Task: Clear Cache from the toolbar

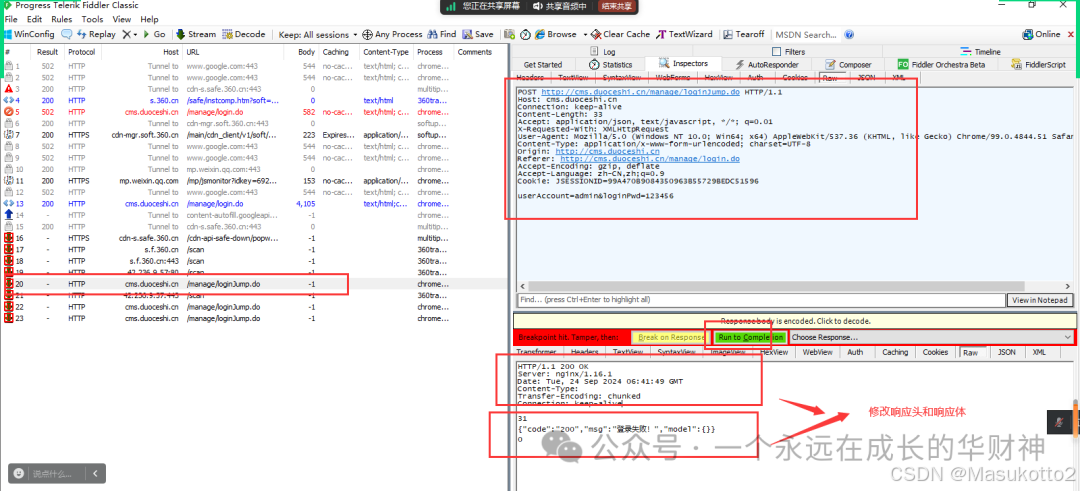Action: 621,34
